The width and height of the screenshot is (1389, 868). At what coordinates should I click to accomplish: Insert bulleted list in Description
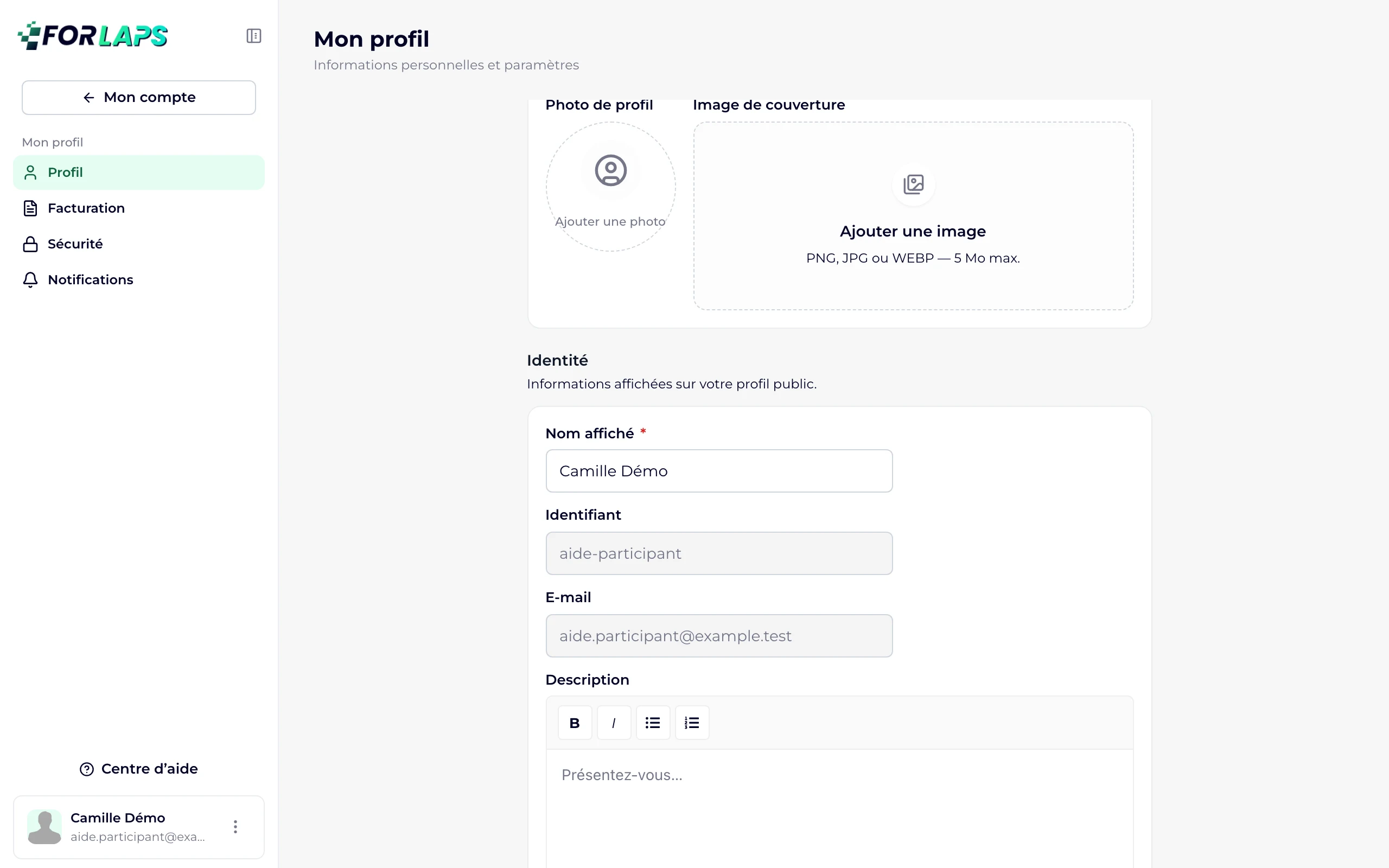653,723
